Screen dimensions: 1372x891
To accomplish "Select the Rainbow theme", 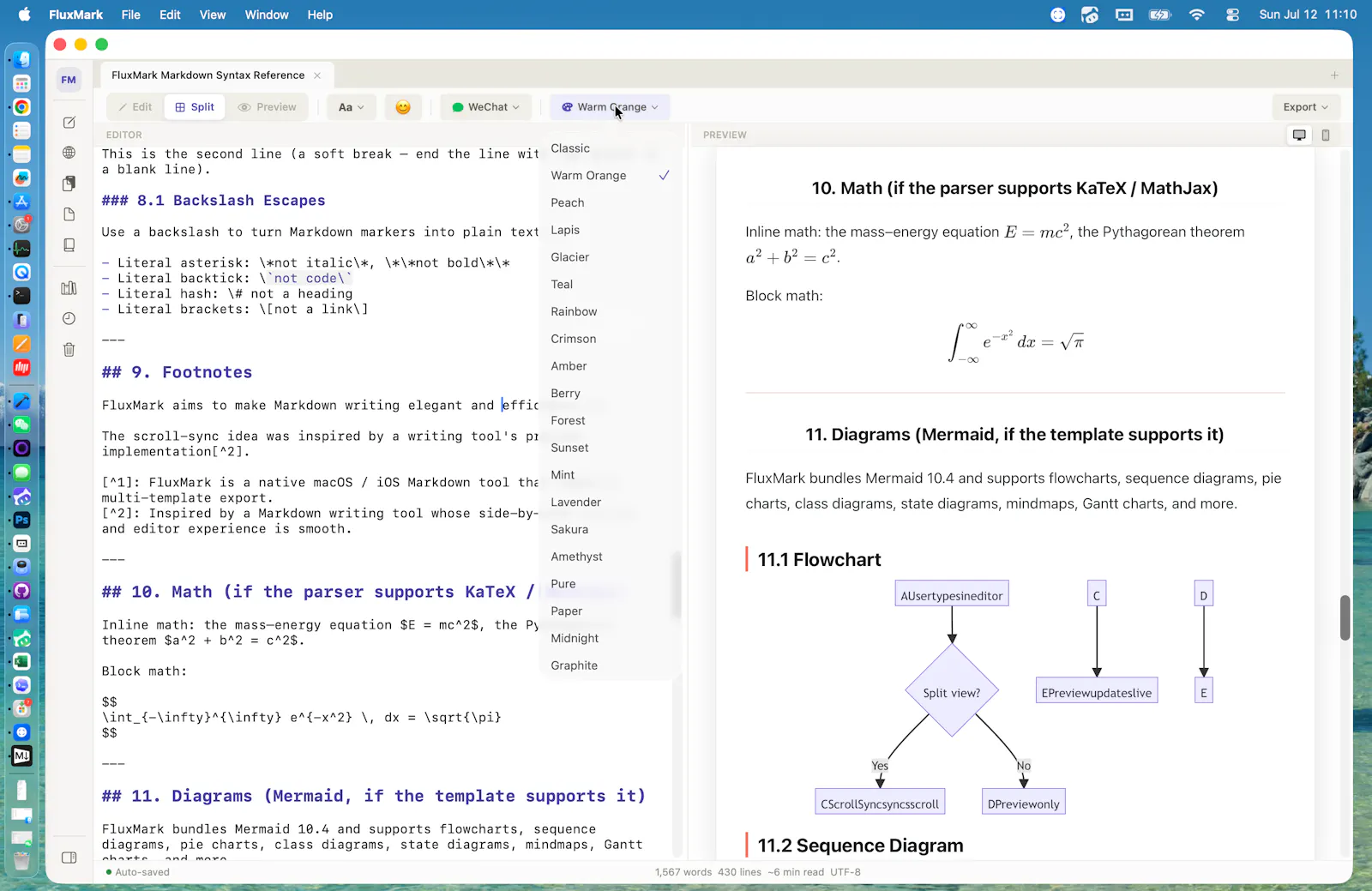I will pyautogui.click(x=611, y=312).
